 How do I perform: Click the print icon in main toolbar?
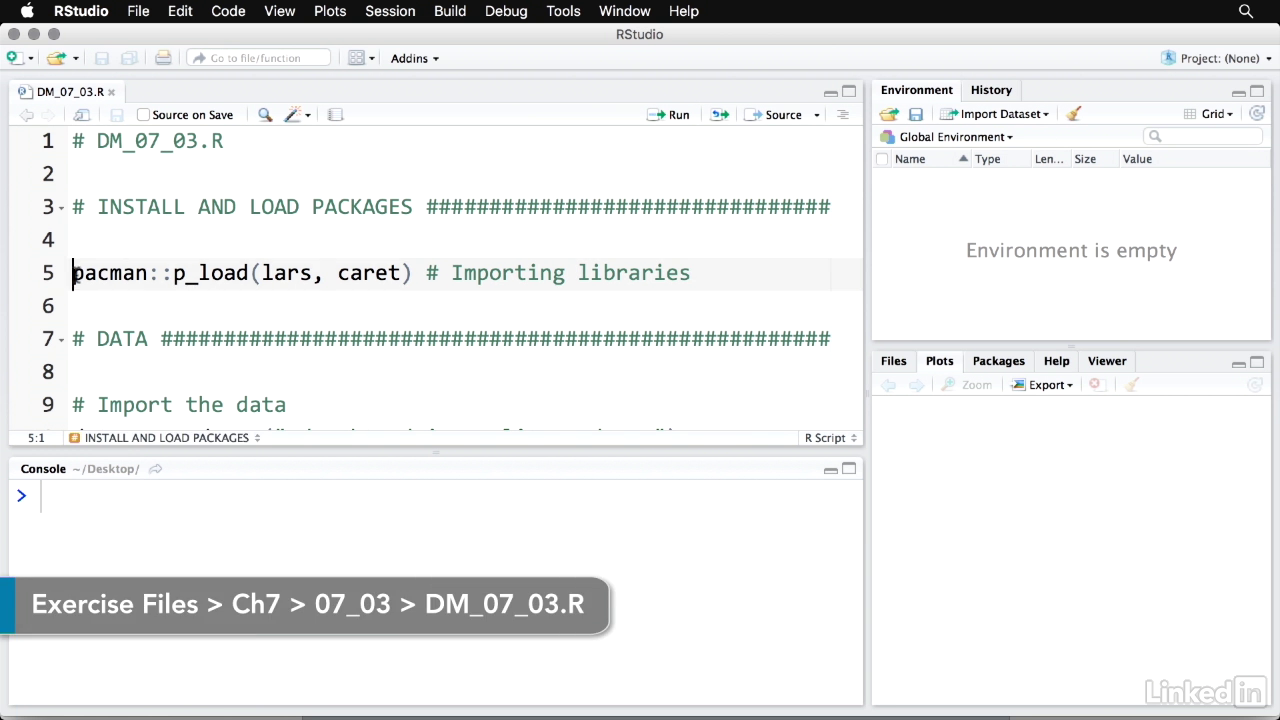tap(163, 58)
